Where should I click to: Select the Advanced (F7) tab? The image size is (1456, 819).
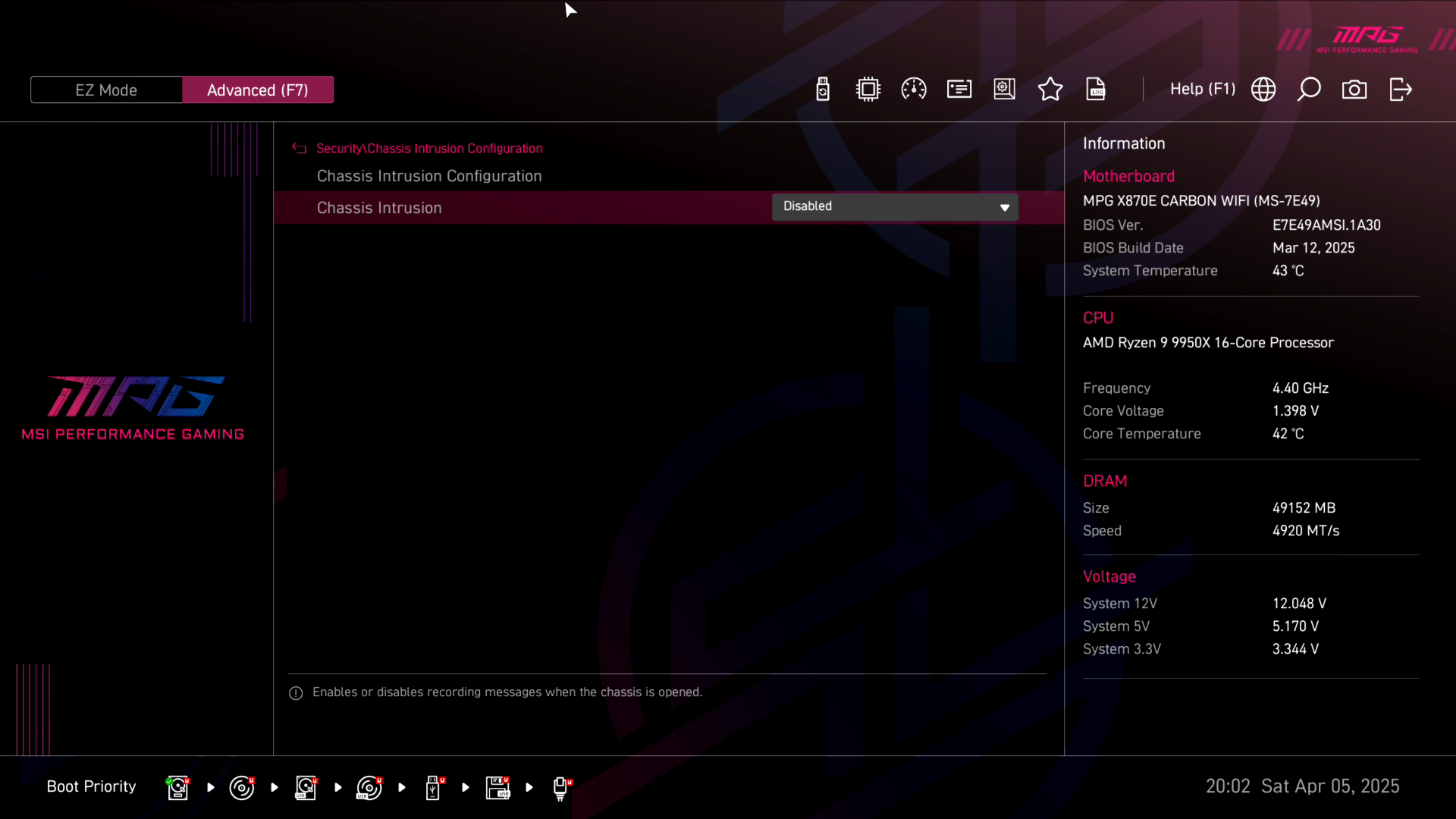(258, 90)
